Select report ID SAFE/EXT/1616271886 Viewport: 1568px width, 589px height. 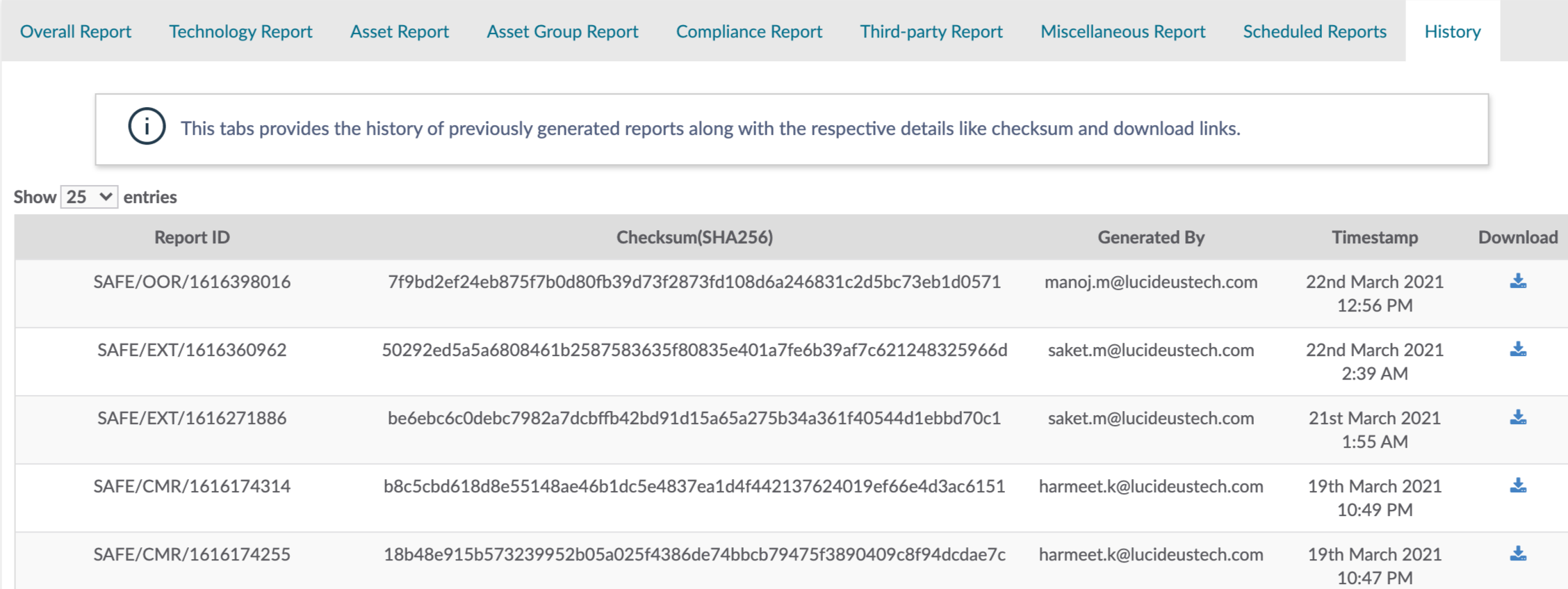(x=192, y=418)
